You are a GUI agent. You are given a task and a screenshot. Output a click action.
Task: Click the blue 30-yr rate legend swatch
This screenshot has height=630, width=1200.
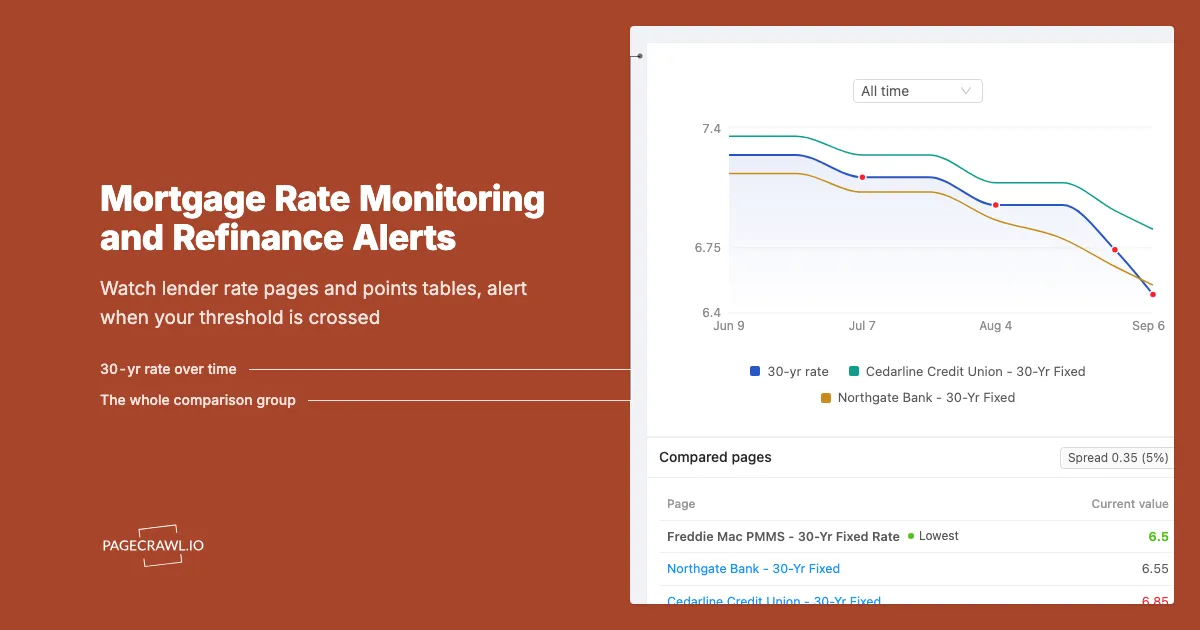point(755,371)
